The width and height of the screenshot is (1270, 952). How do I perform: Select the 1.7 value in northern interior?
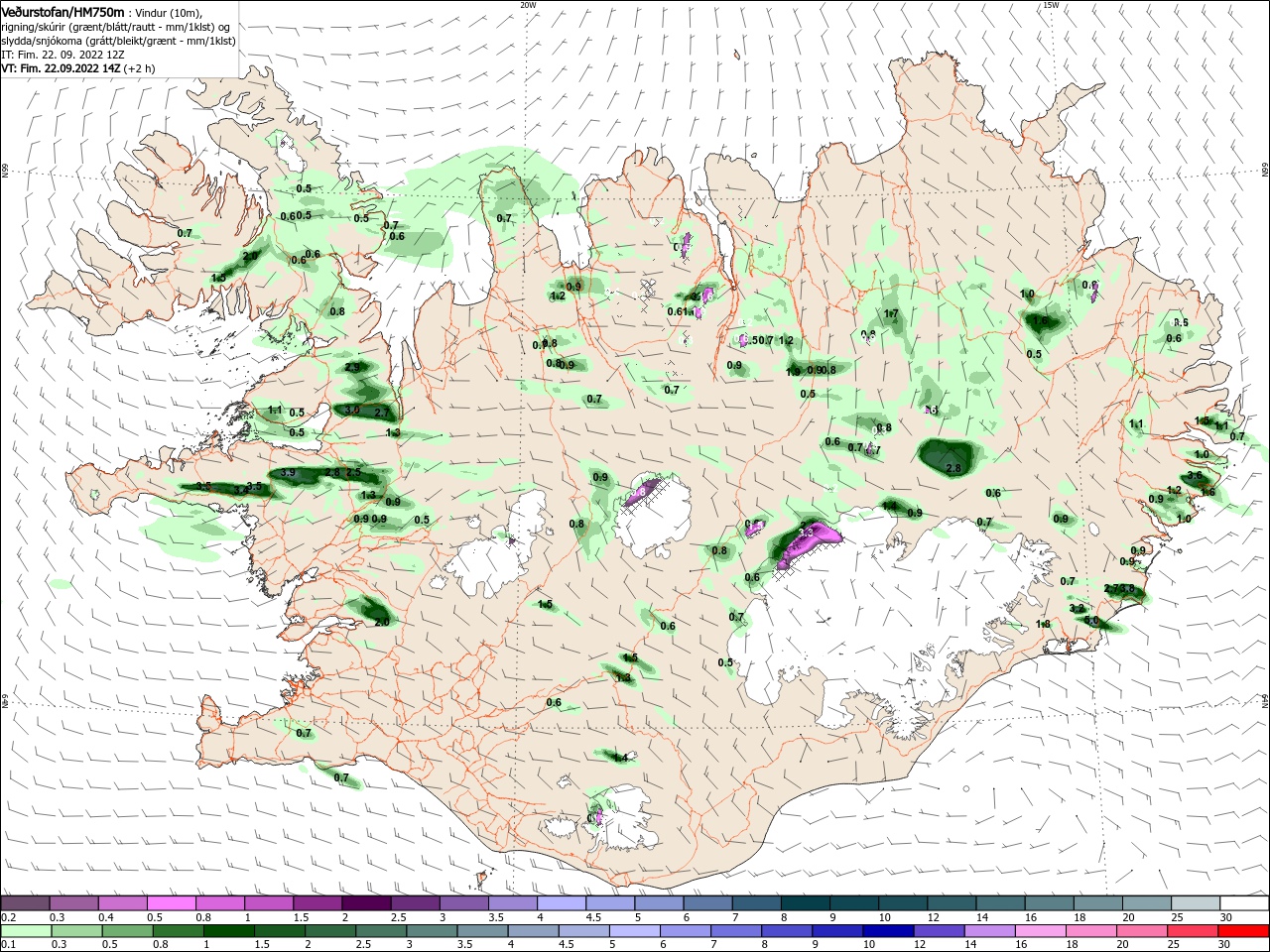891,313
